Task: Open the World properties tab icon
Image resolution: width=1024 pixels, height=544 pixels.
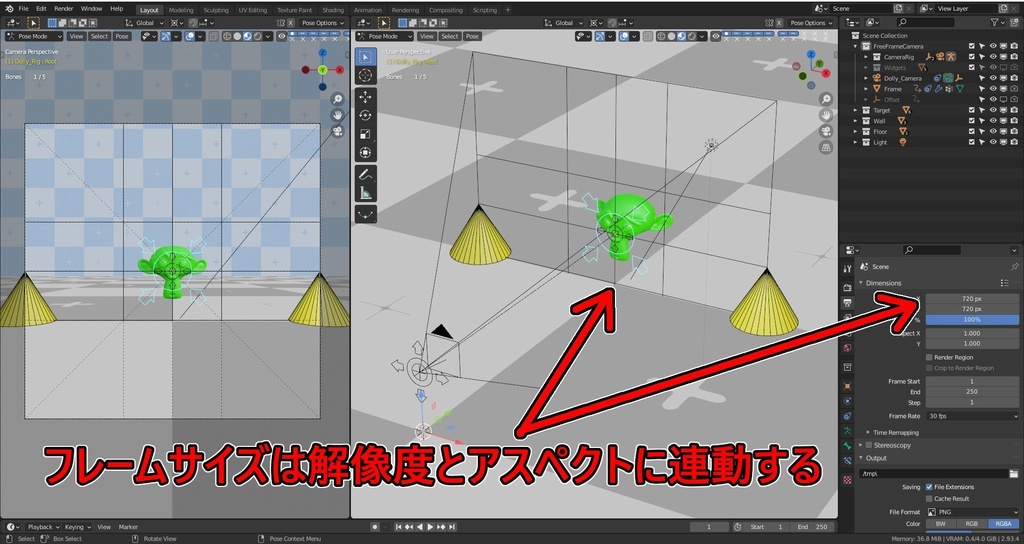Action: pos(847,348)
